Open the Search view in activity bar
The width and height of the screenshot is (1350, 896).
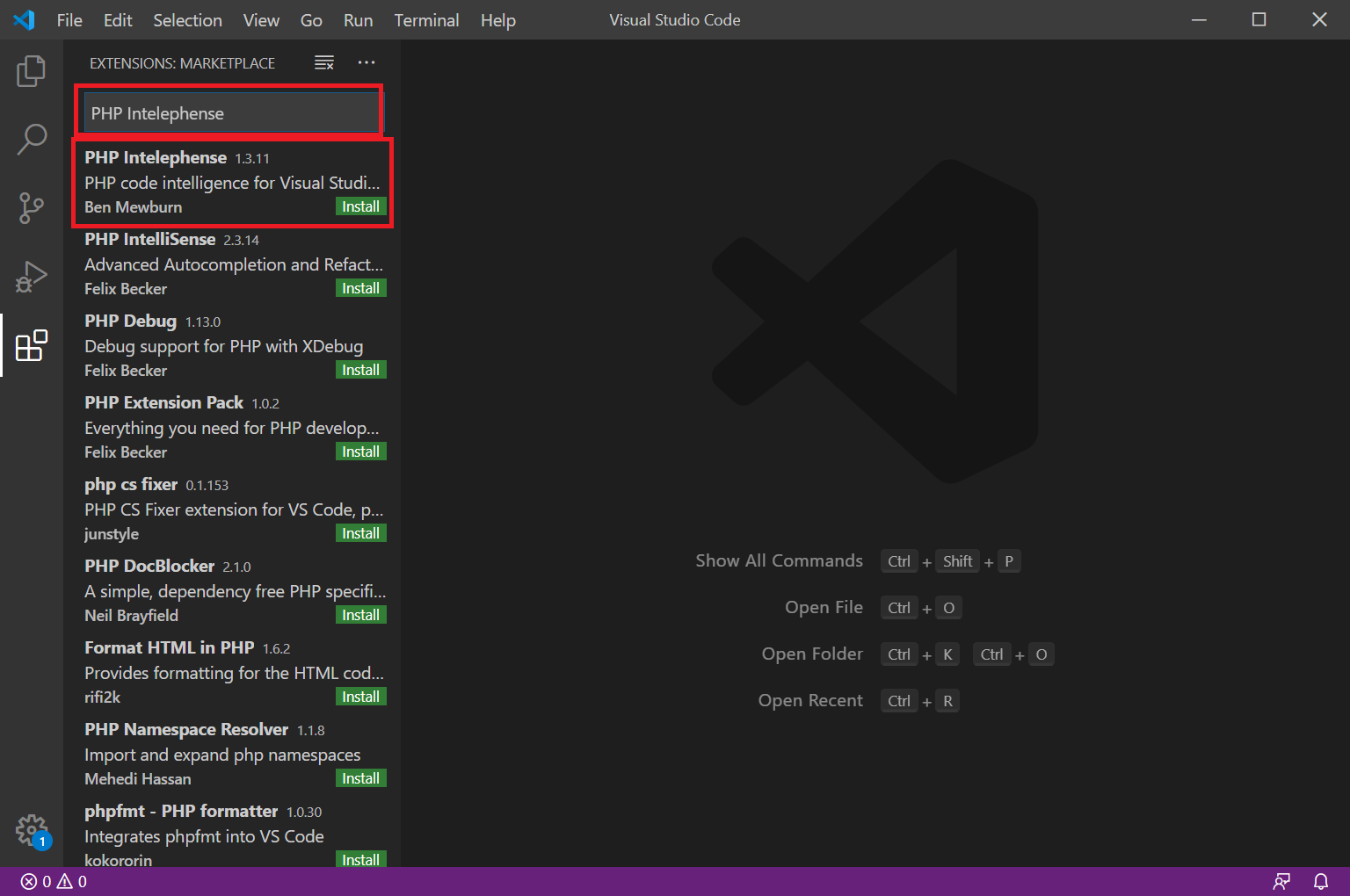coord(32,140)
